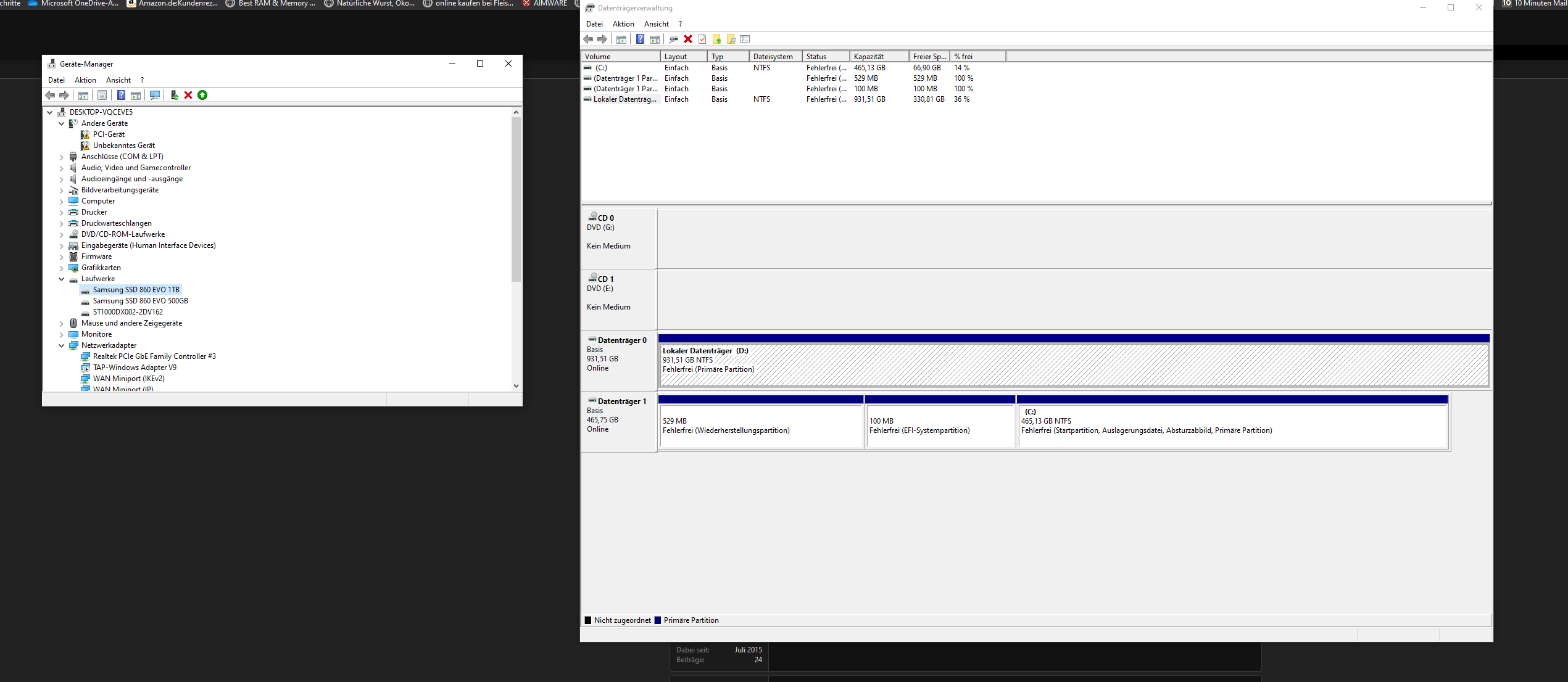1568x682 pixels.
Task: Click the red X delete icon in Datenträgerverwaltung
Action: click(688, 39)
